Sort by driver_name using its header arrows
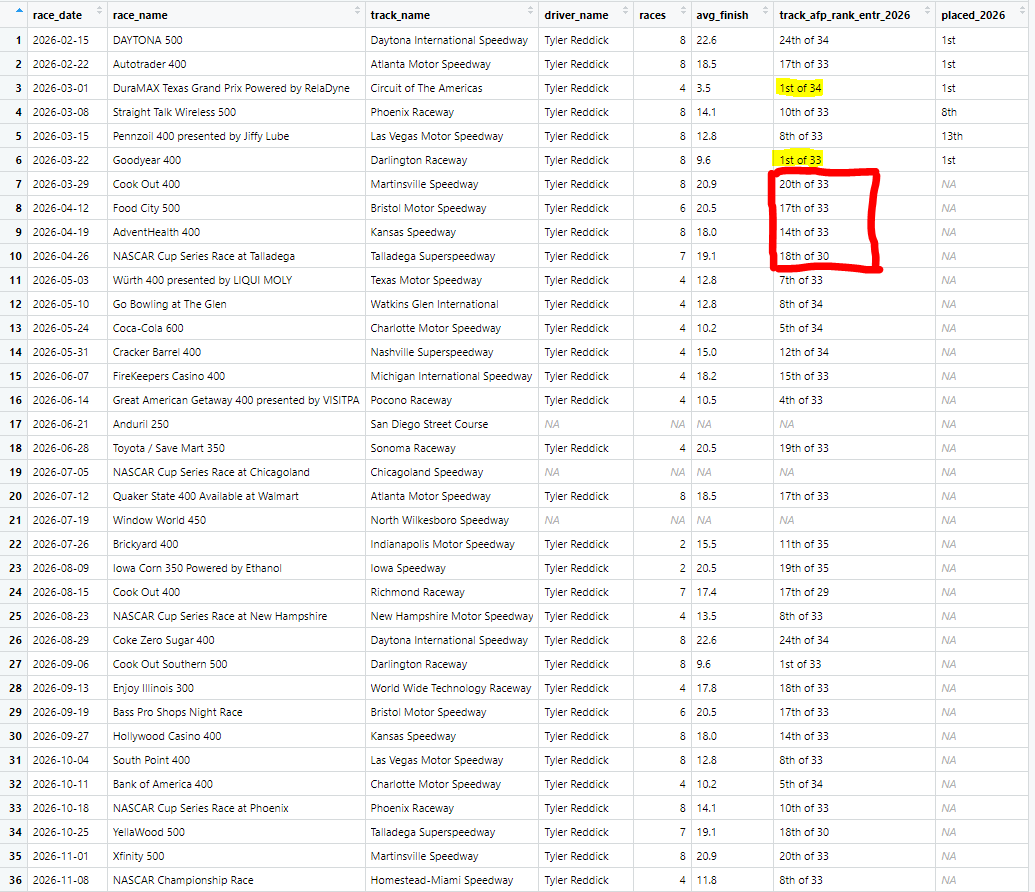 (625, 11)
